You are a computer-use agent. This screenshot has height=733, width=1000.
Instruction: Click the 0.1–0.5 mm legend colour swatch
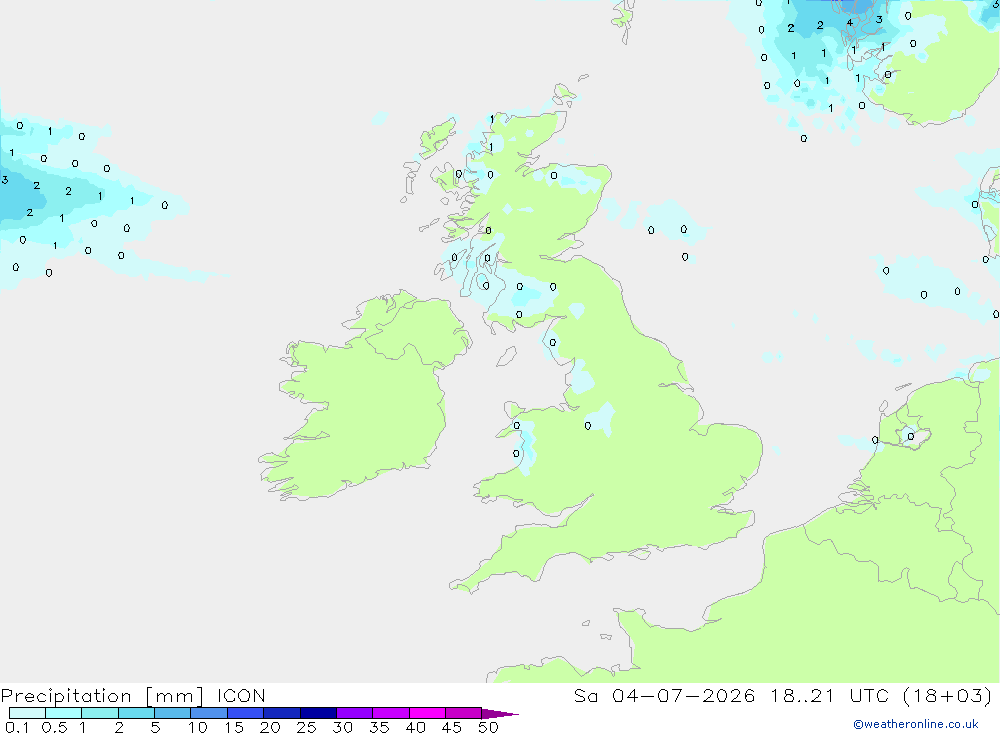pos(27,713)
